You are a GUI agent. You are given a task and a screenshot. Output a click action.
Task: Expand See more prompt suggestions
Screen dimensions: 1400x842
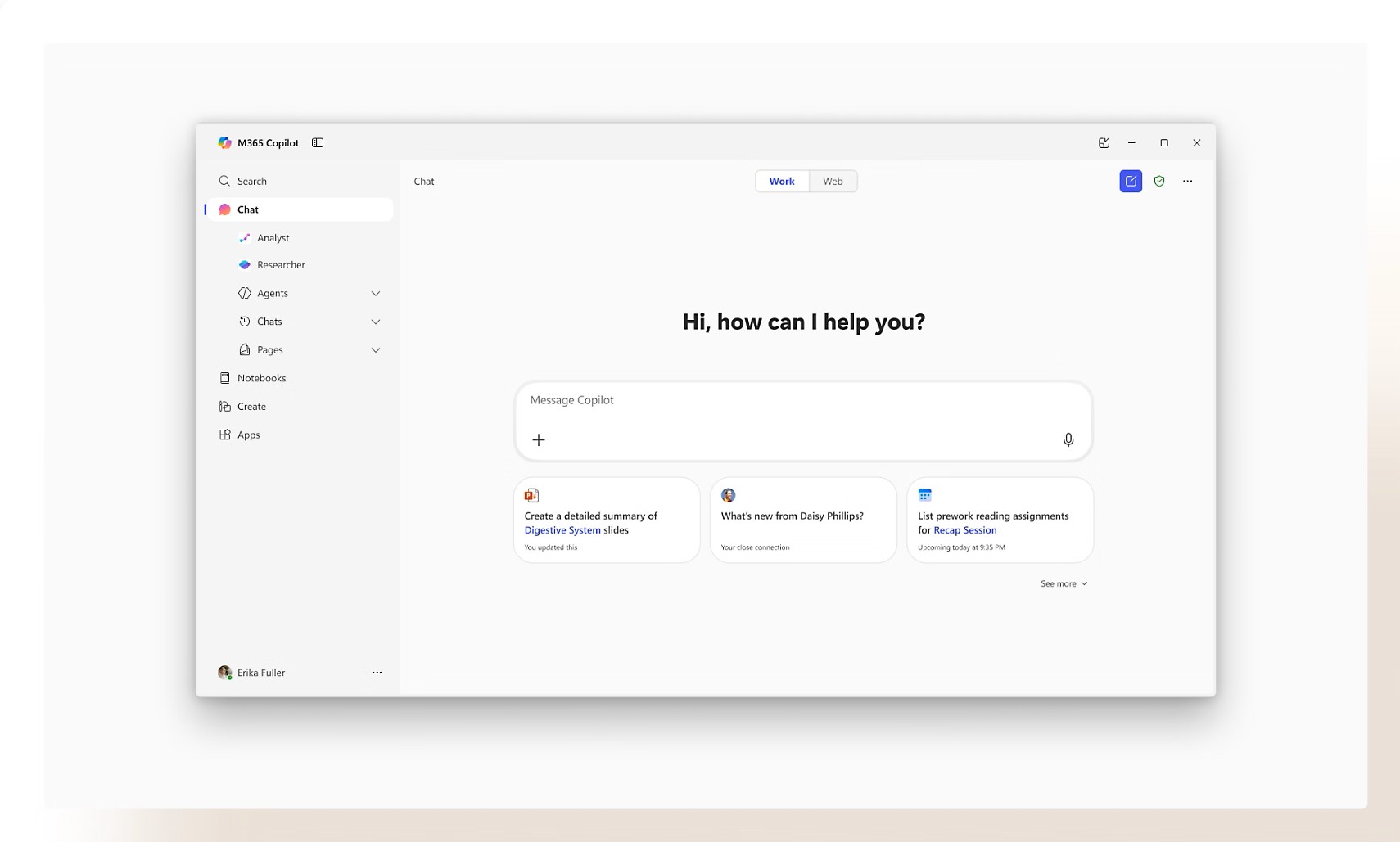click(1064, 583)
